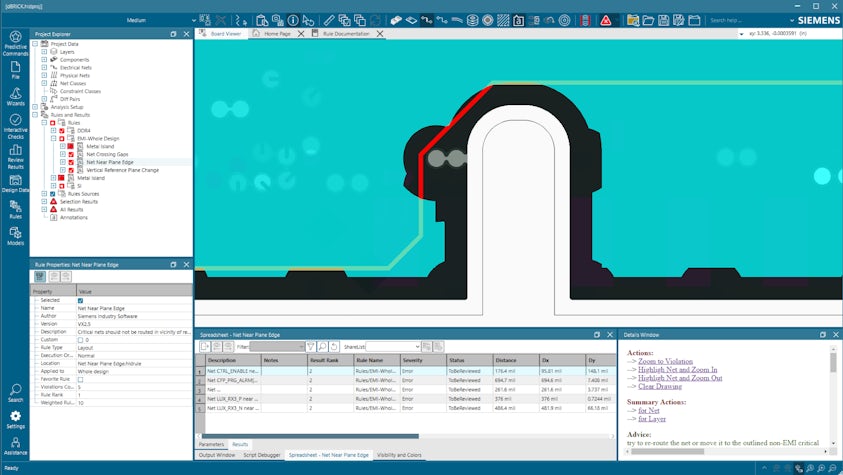
Task: Click the info toolbar icon
Action: [x=293, y=20]
